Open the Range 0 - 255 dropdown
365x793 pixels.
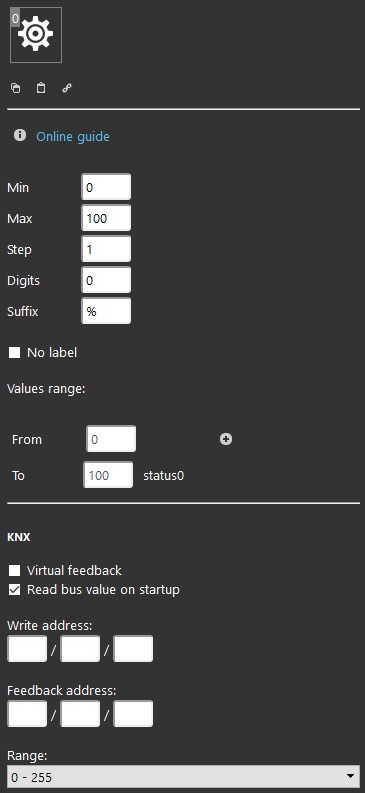point(183,776)
